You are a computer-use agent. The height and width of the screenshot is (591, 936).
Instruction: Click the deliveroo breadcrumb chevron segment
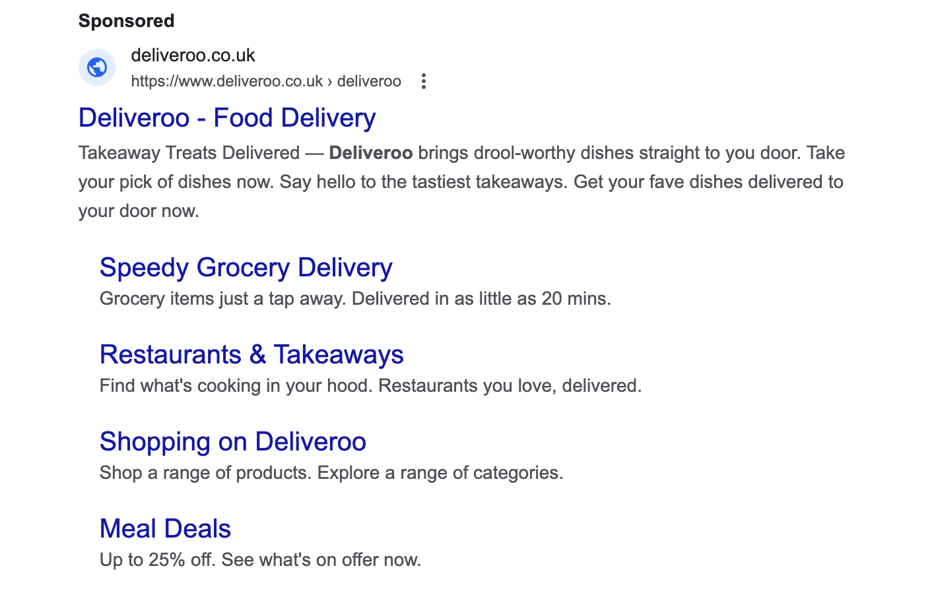click(x=366, y=81)
